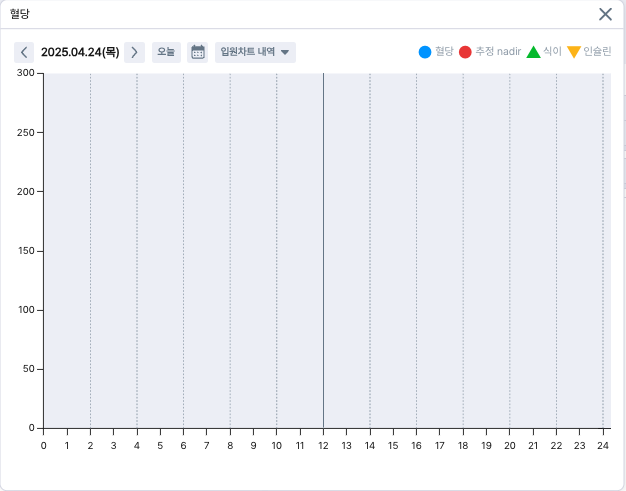Toggle 식이 series via legend text
The width and height of the screenshot is (626, 491).
(552, 52)
